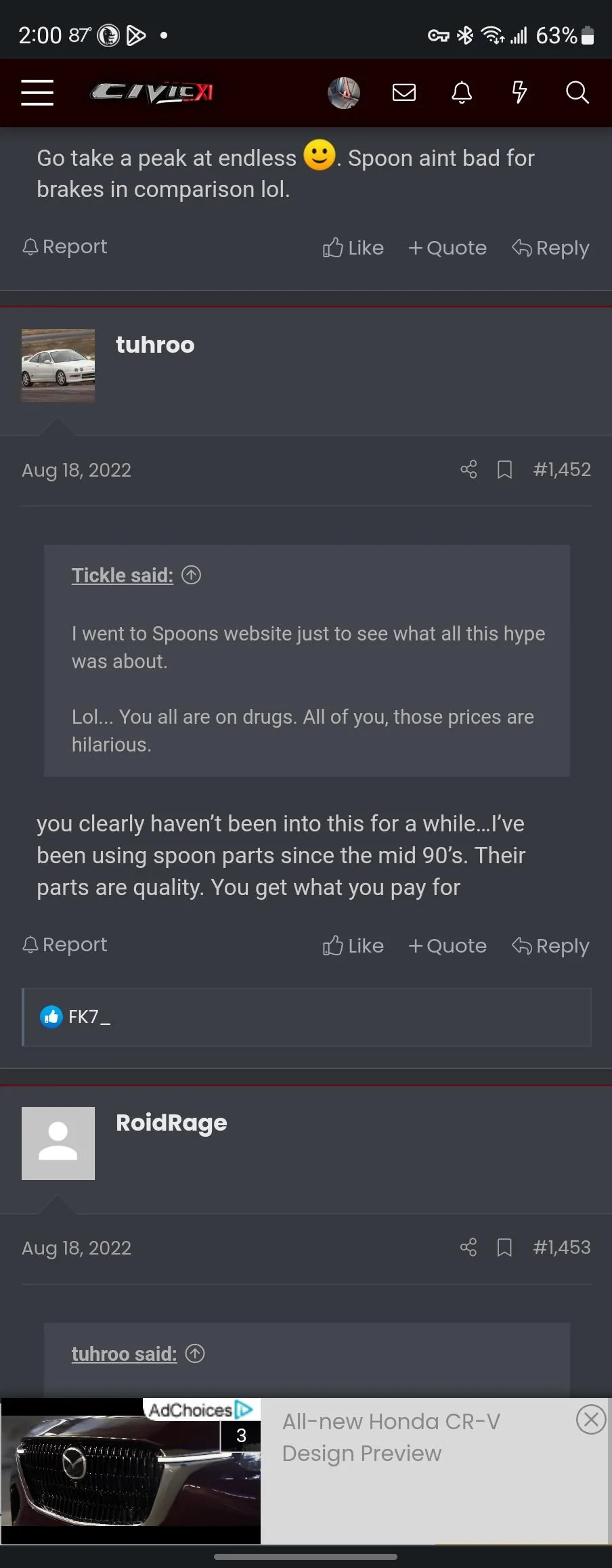Image resolution: width=612 pixels, height=1568 pixels.
Task: Expand the quoted Tickle post via arrow icon
Action: pyautogui.click(x=192, y=575)
